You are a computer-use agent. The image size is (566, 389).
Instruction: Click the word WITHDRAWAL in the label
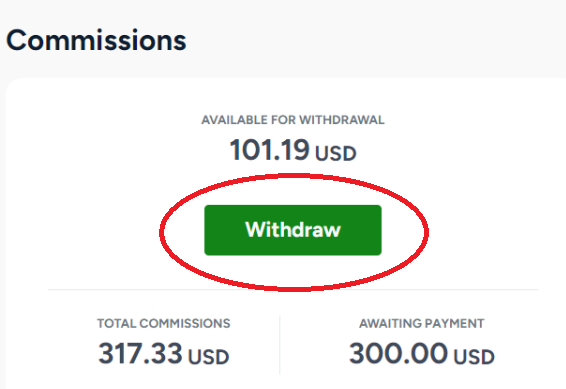pos(342,120)
